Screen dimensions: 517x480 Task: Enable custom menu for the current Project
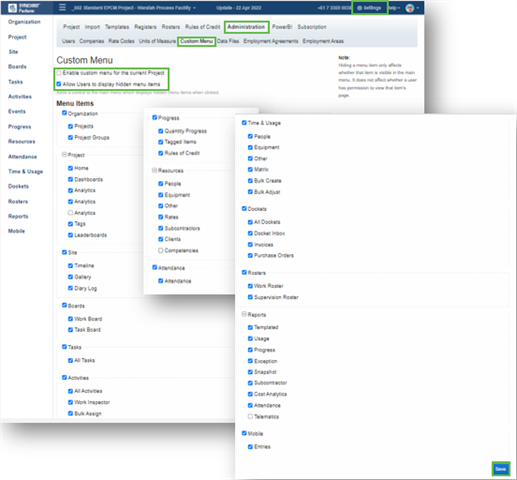point(59,73)
